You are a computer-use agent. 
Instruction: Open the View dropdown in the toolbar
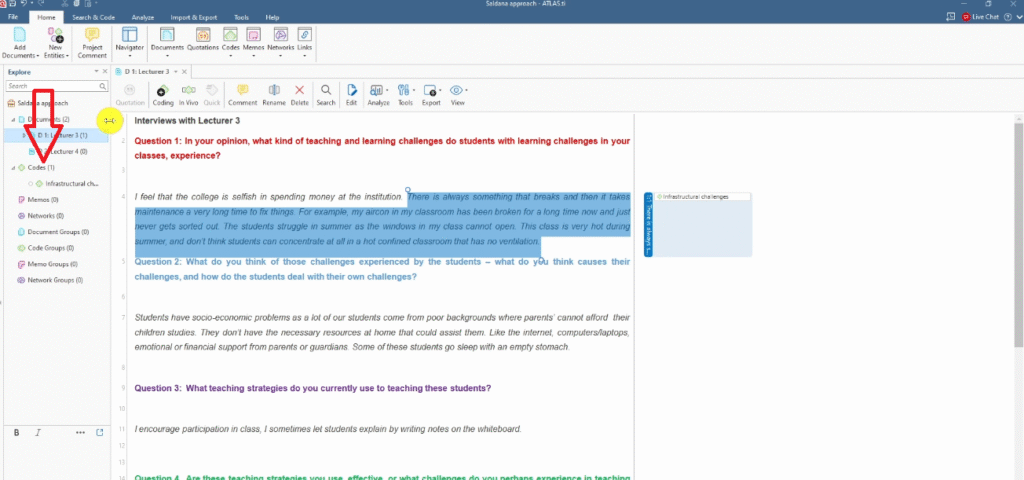click(458, 93)
